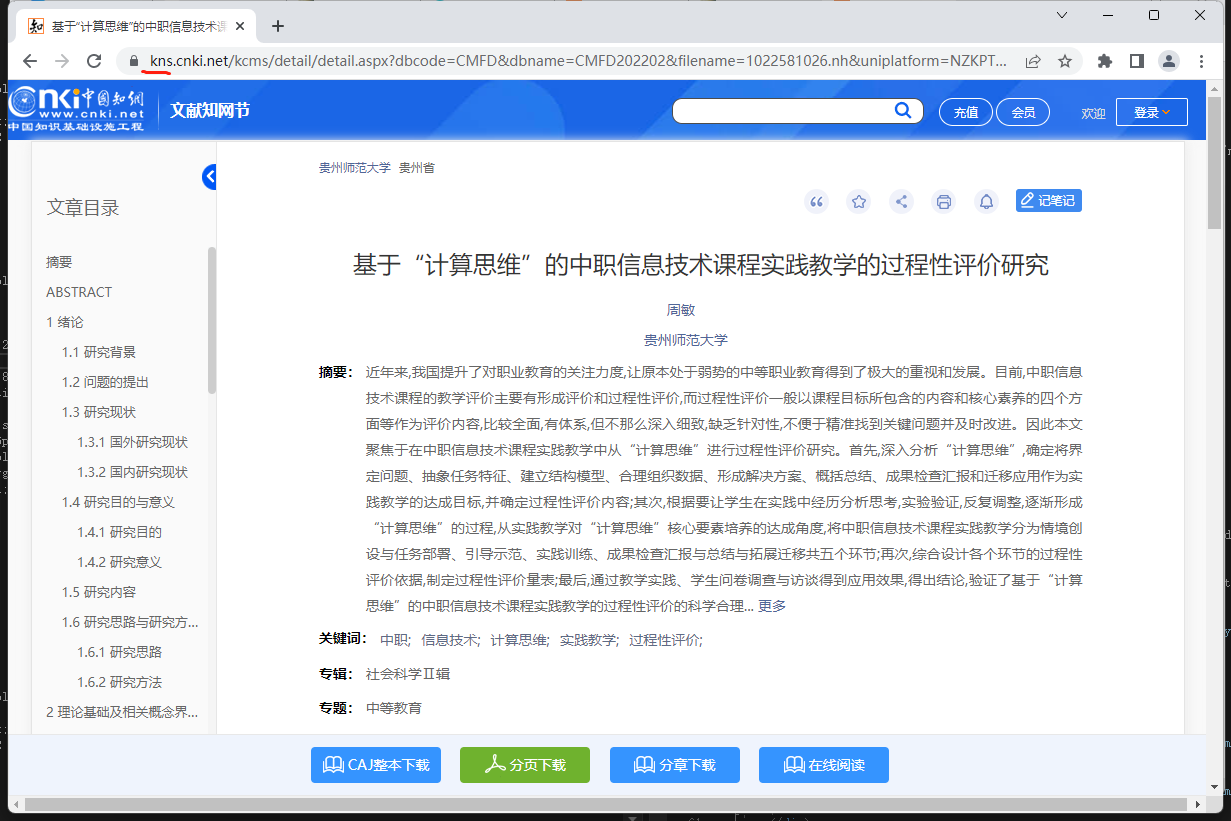The width and height of the screenshot is (1231, 821).
Task: Toggle the browser side panel
Action: pyautogui.click(x=1136, y=61)
